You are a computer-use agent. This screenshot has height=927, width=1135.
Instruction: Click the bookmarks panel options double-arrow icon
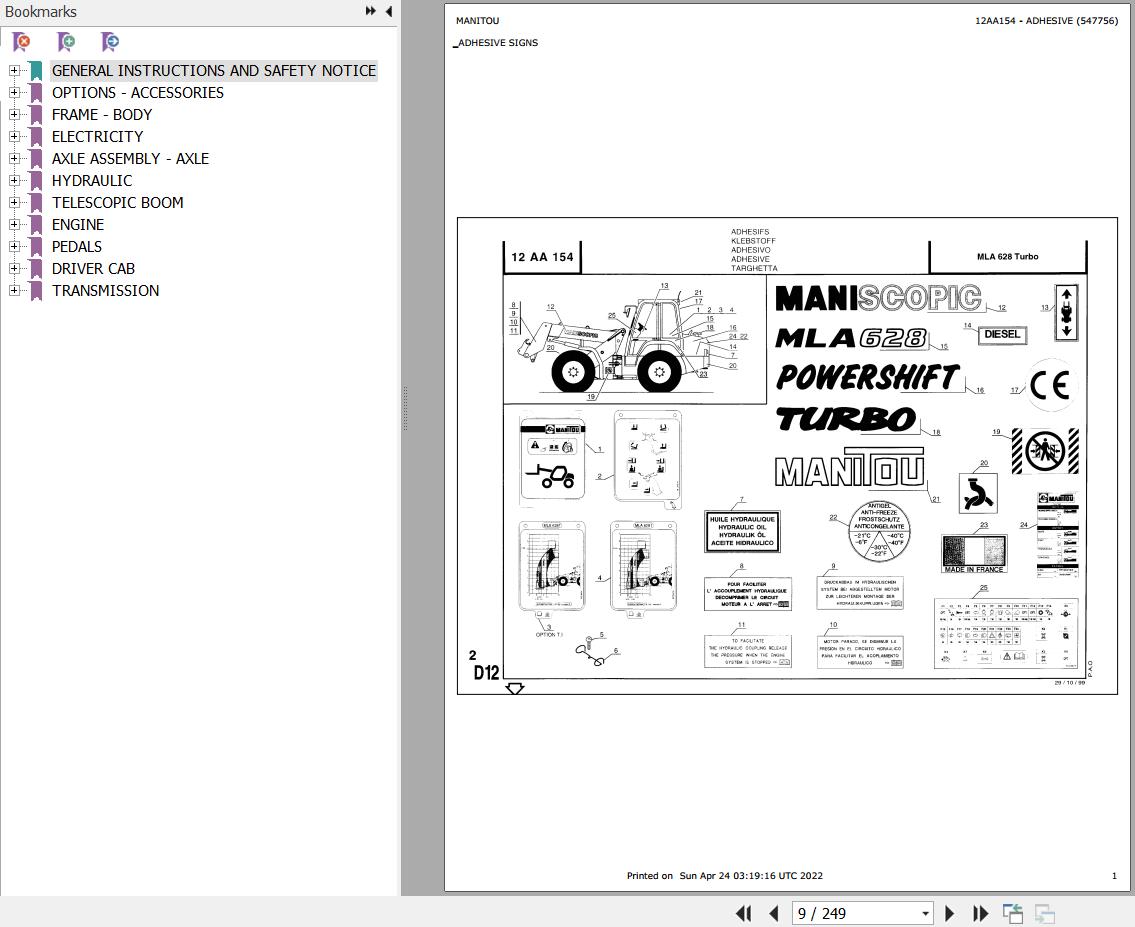click(371, 11)
